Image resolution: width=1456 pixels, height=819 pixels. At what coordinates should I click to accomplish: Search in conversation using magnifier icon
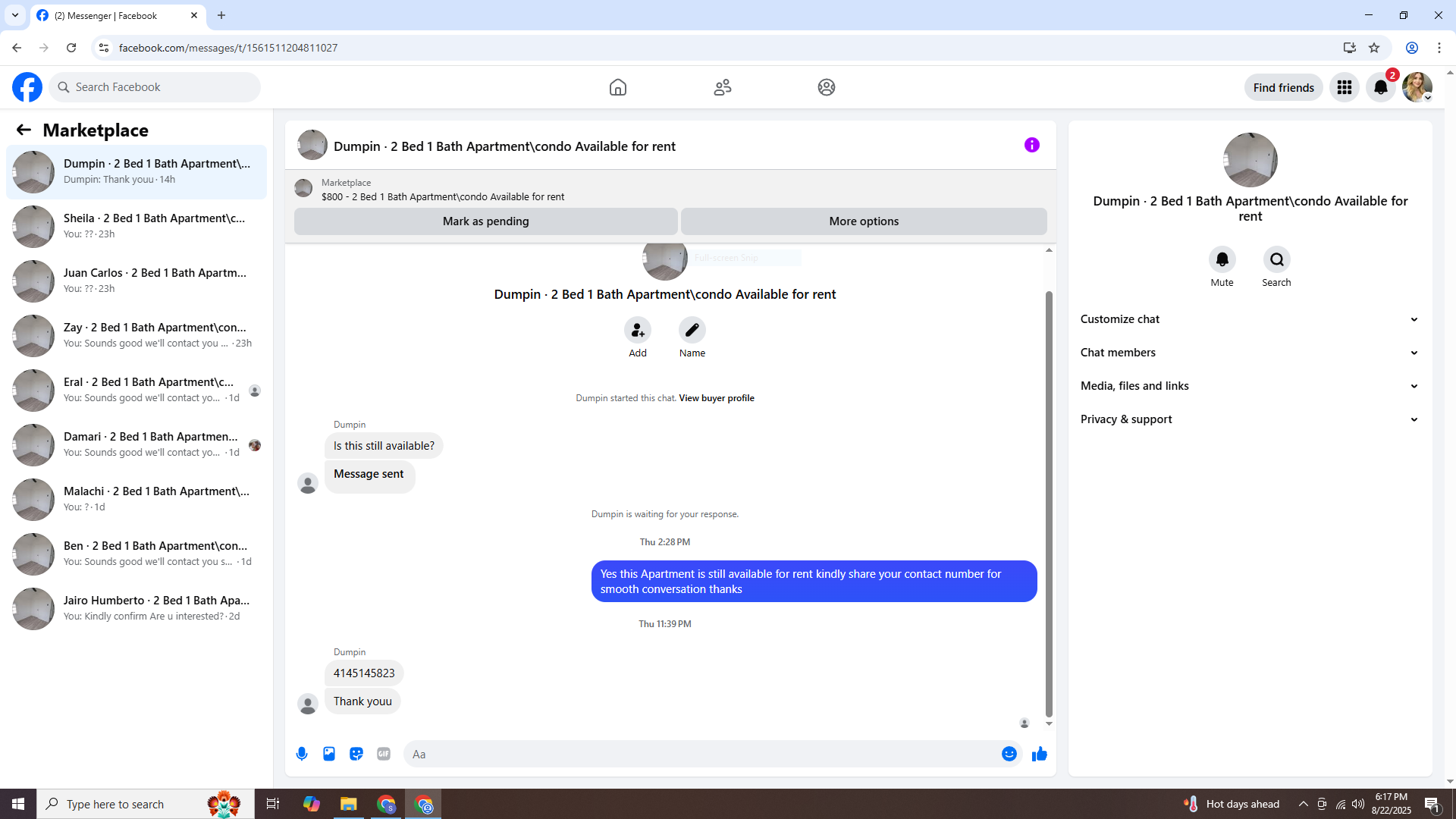[x=1276, y=260]
